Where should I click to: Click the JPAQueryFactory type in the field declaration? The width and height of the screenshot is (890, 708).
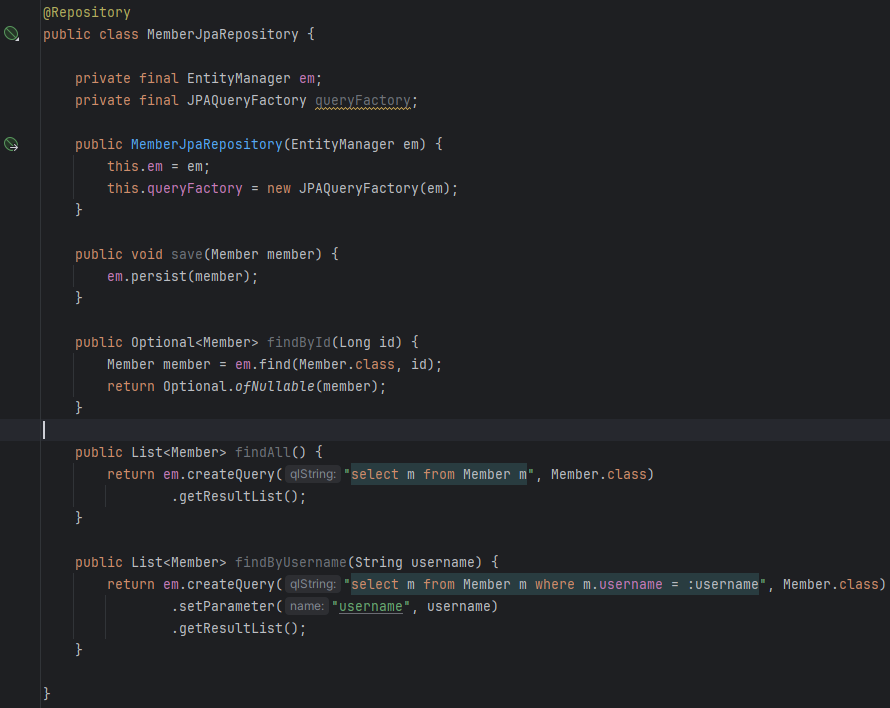[246, 100]
